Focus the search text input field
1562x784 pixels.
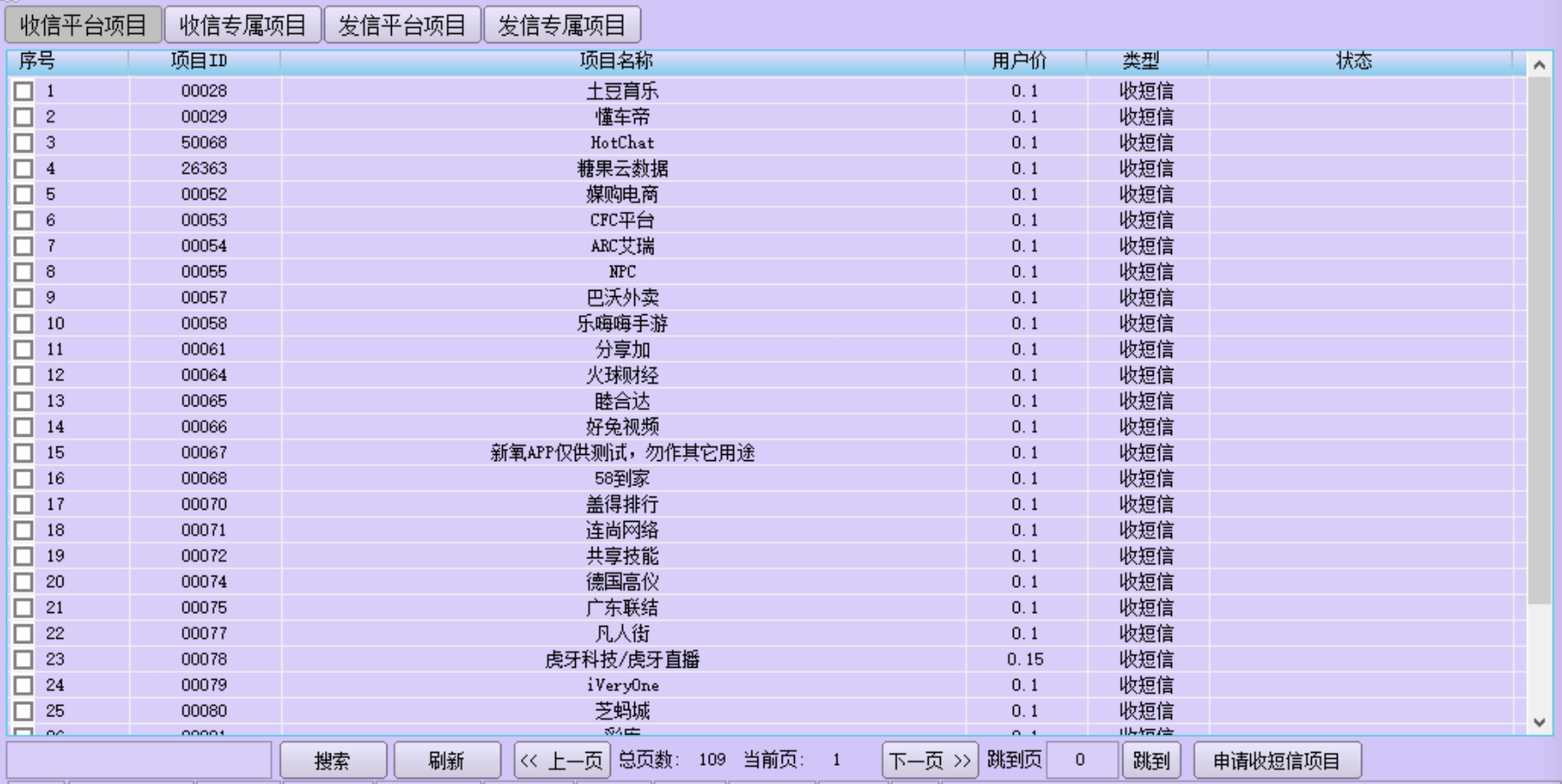tap(139, 761)
